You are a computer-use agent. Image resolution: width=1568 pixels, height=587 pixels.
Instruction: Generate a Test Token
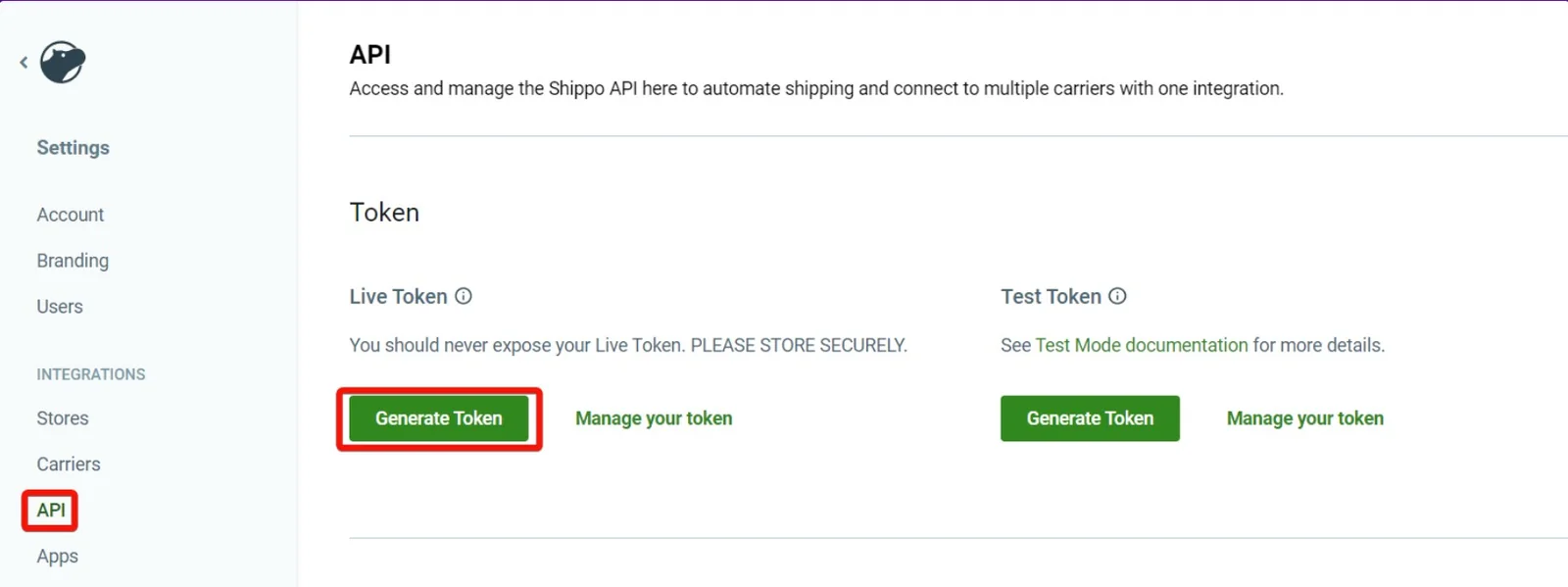[x=1090, y=418]
